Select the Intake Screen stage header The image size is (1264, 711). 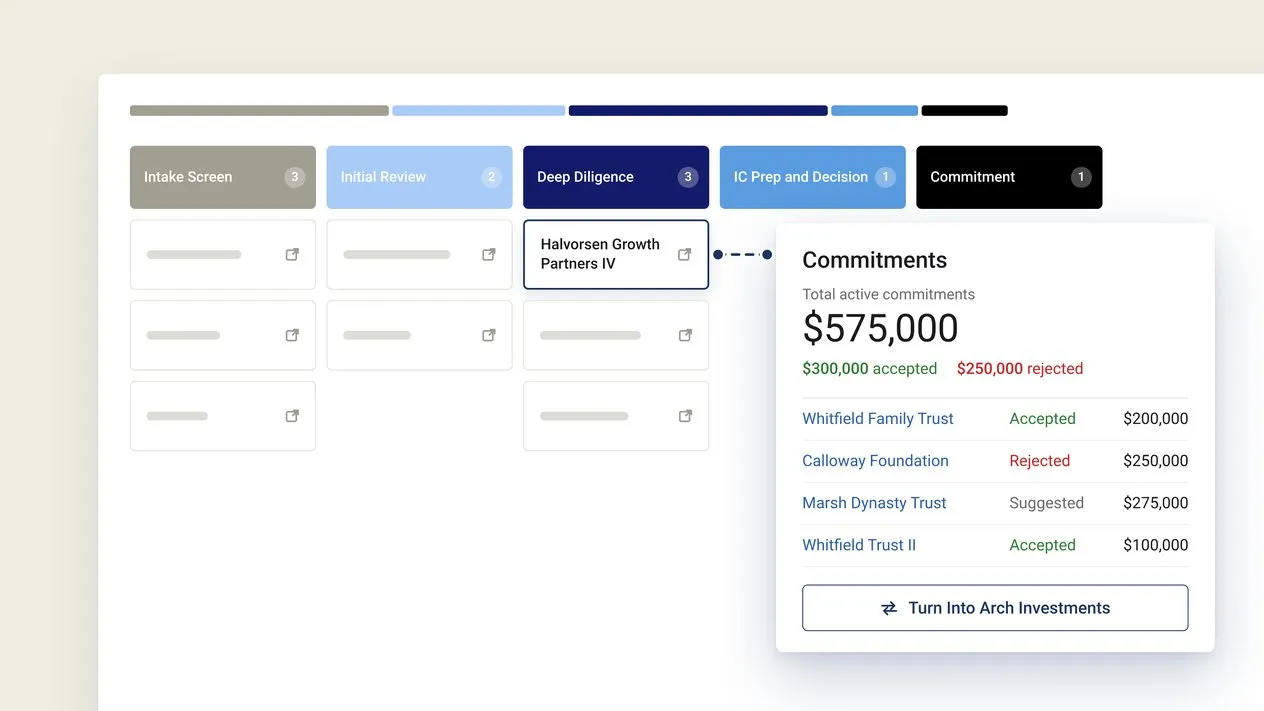[223, 177]
